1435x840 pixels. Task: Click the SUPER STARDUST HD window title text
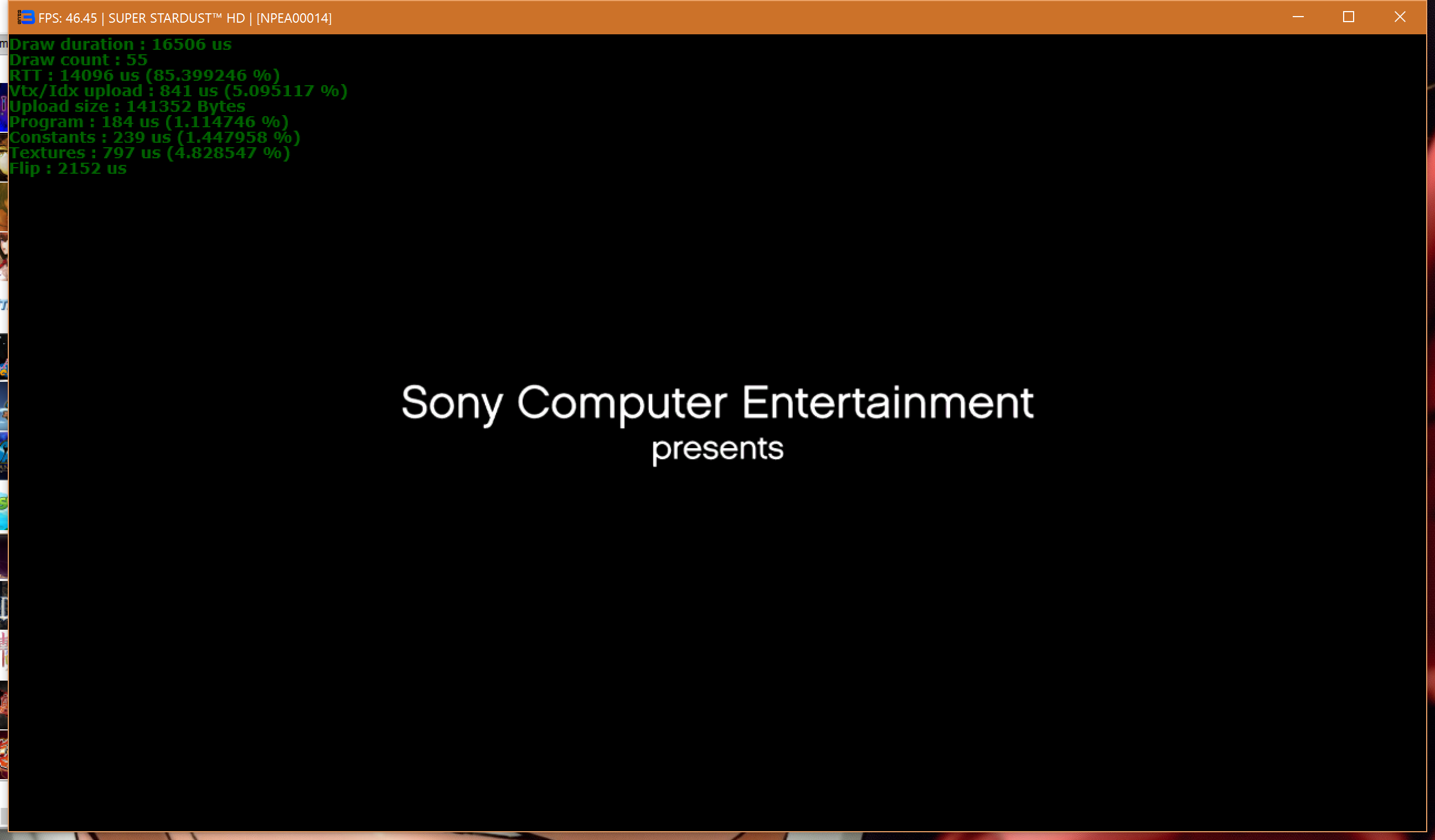[176, 18]
